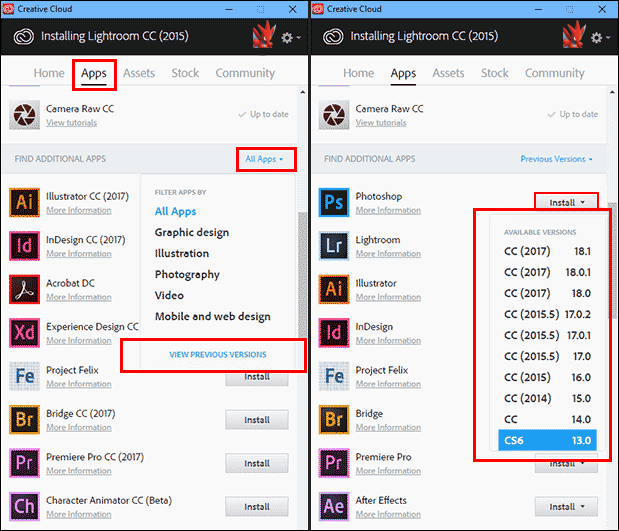Click right window scrollbar up arrow
Screen dimensions: 619x531
click(x=612, y=92)
